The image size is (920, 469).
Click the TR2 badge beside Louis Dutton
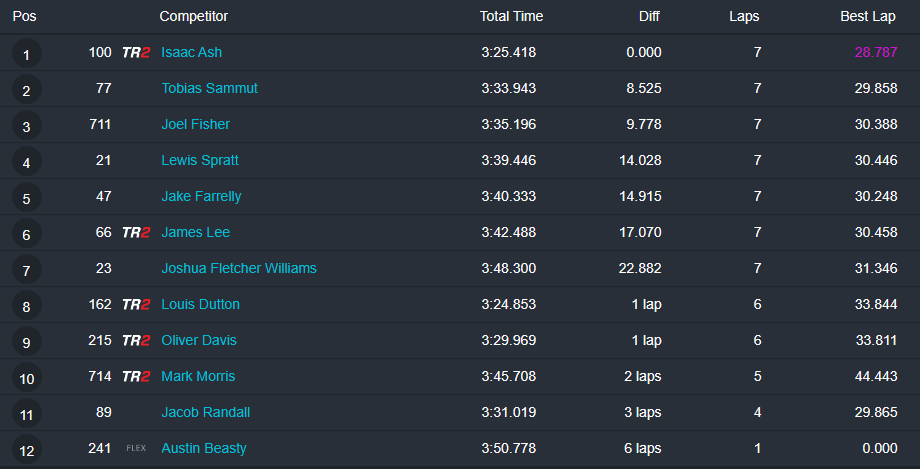point(135,305)
